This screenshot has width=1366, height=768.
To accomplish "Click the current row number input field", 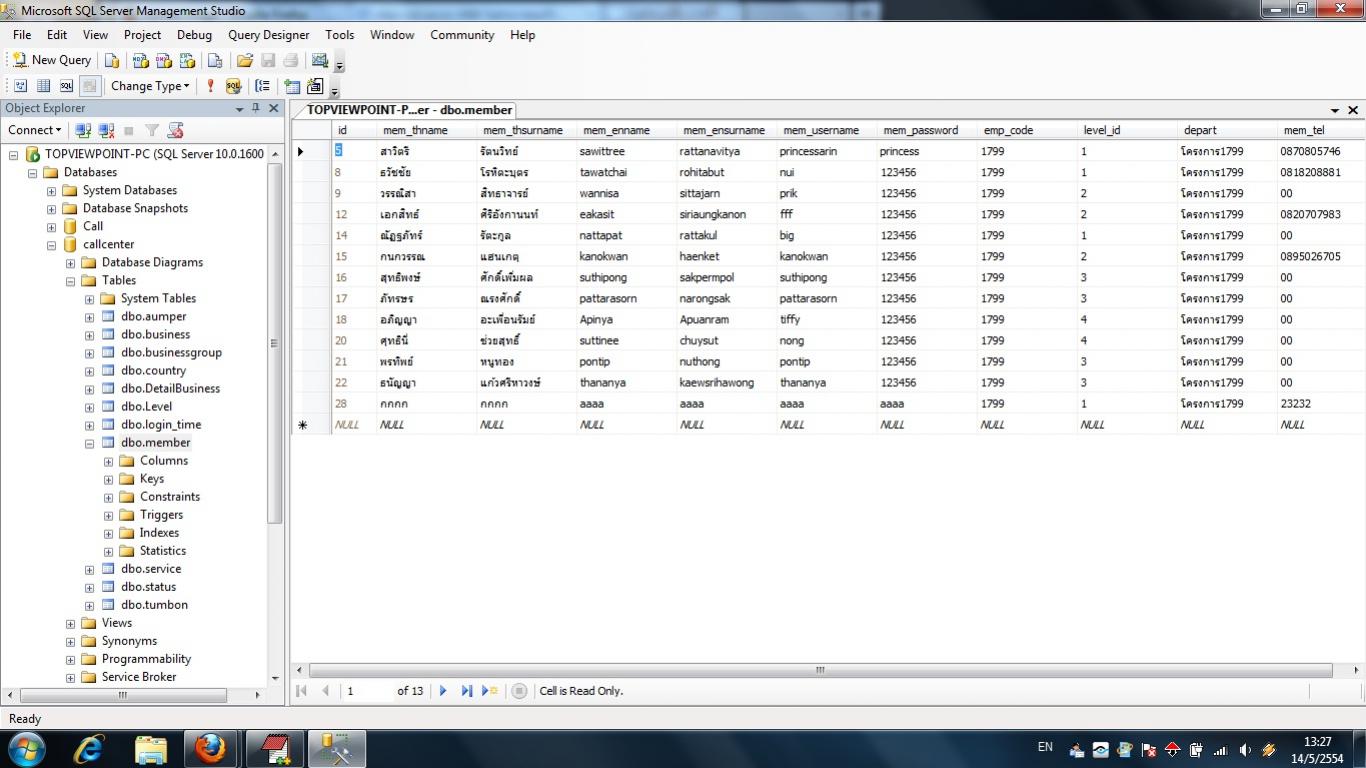I will (366, 691).
